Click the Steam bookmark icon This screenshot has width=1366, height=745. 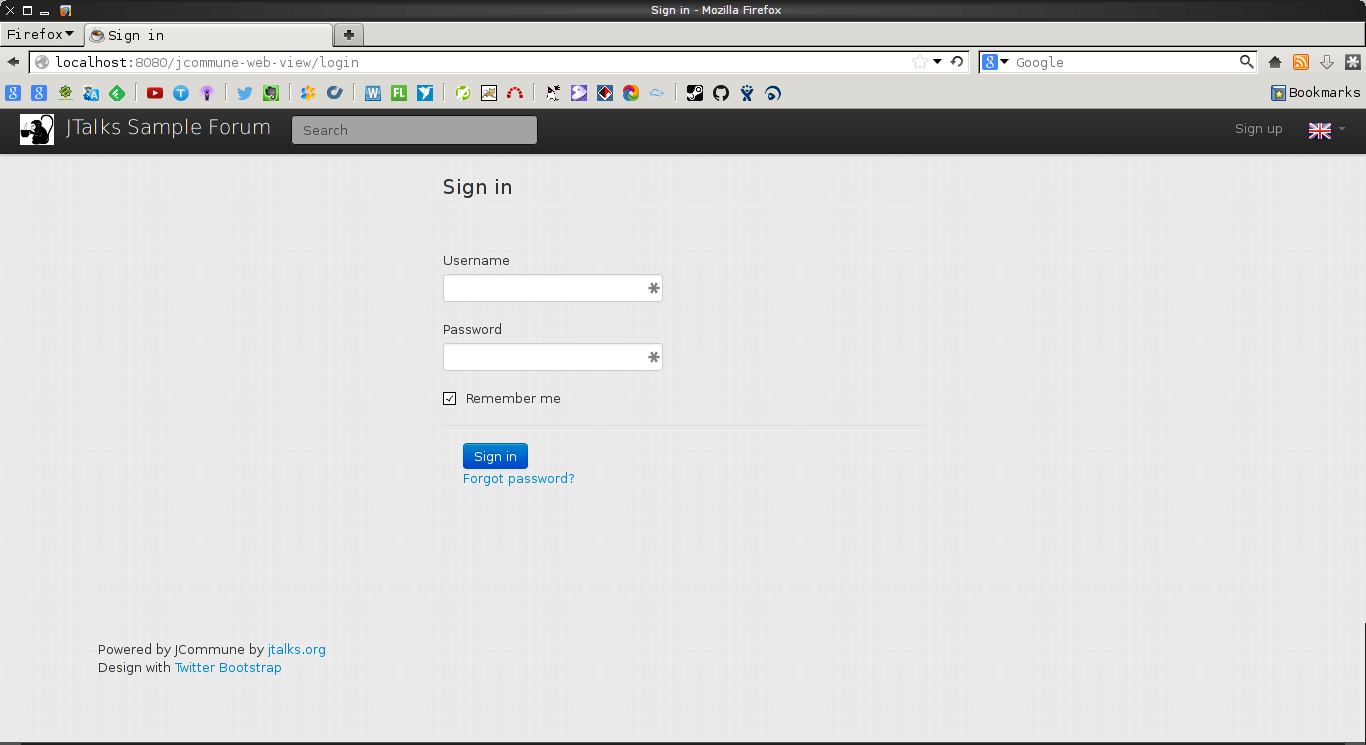pos(694,93)
